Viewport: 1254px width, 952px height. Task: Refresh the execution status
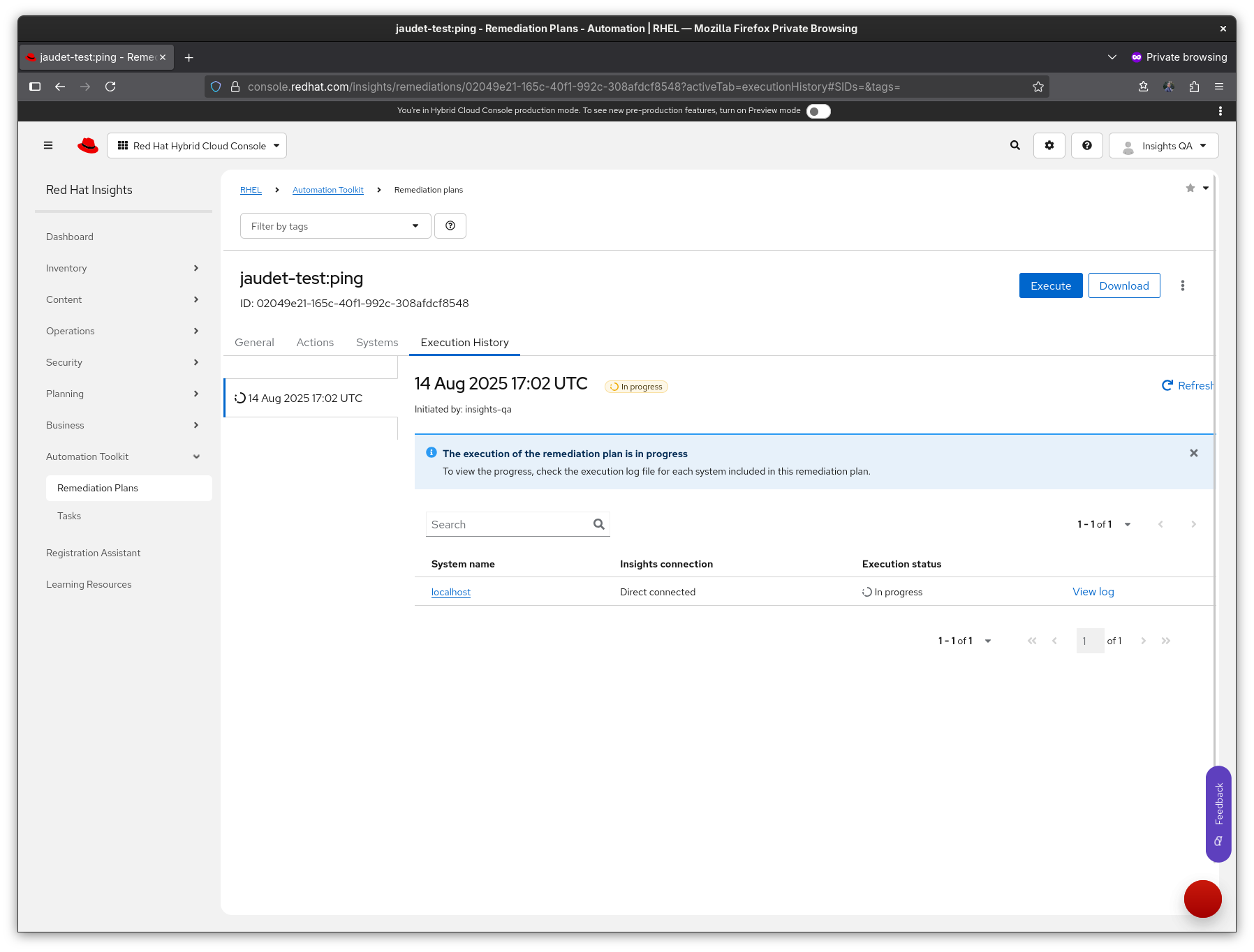[x=1188, y=385]
